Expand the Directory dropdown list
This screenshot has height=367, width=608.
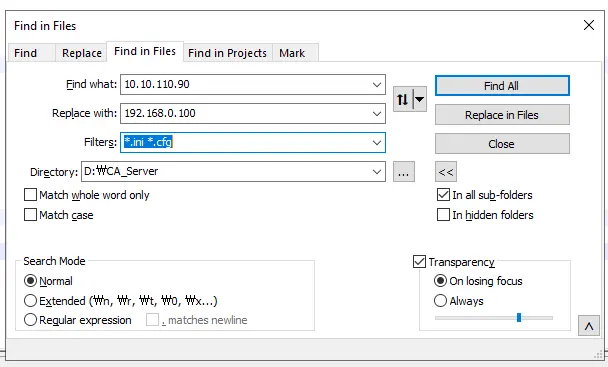(377, 171)
